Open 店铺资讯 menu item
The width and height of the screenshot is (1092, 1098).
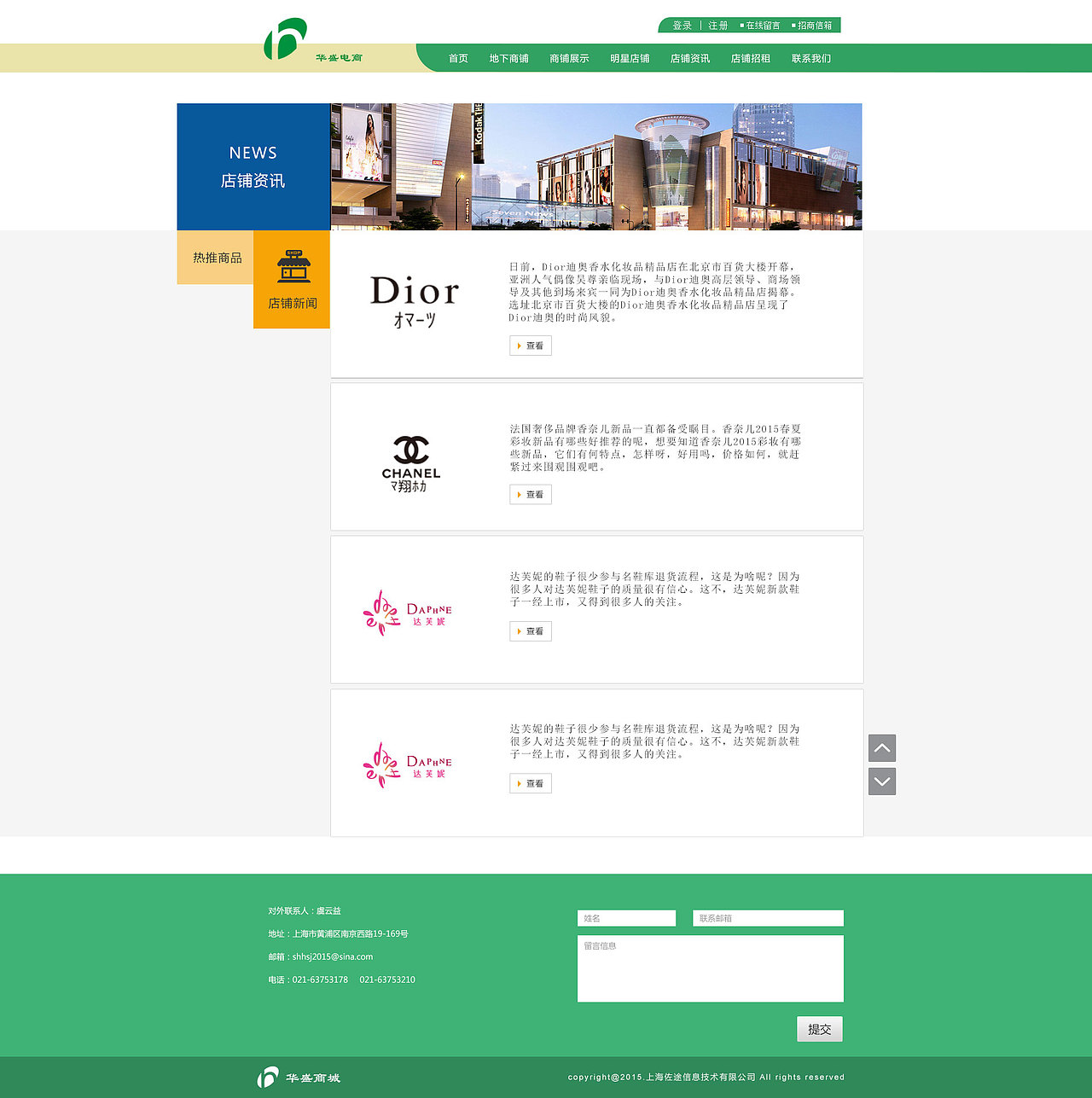[x=690, y=59]
